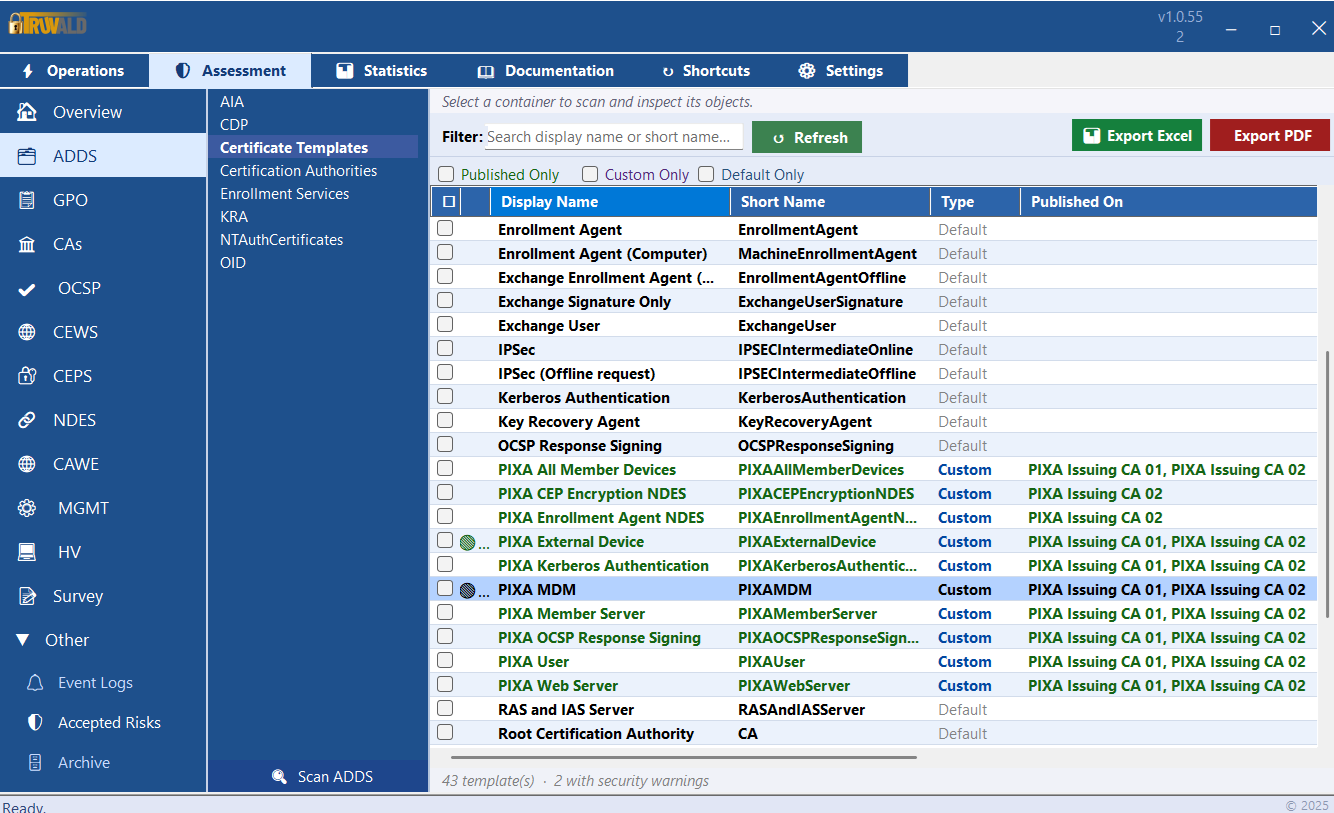Open the Overview sidebar house icon
This screenshot has height=813, width=1334.
27,112
